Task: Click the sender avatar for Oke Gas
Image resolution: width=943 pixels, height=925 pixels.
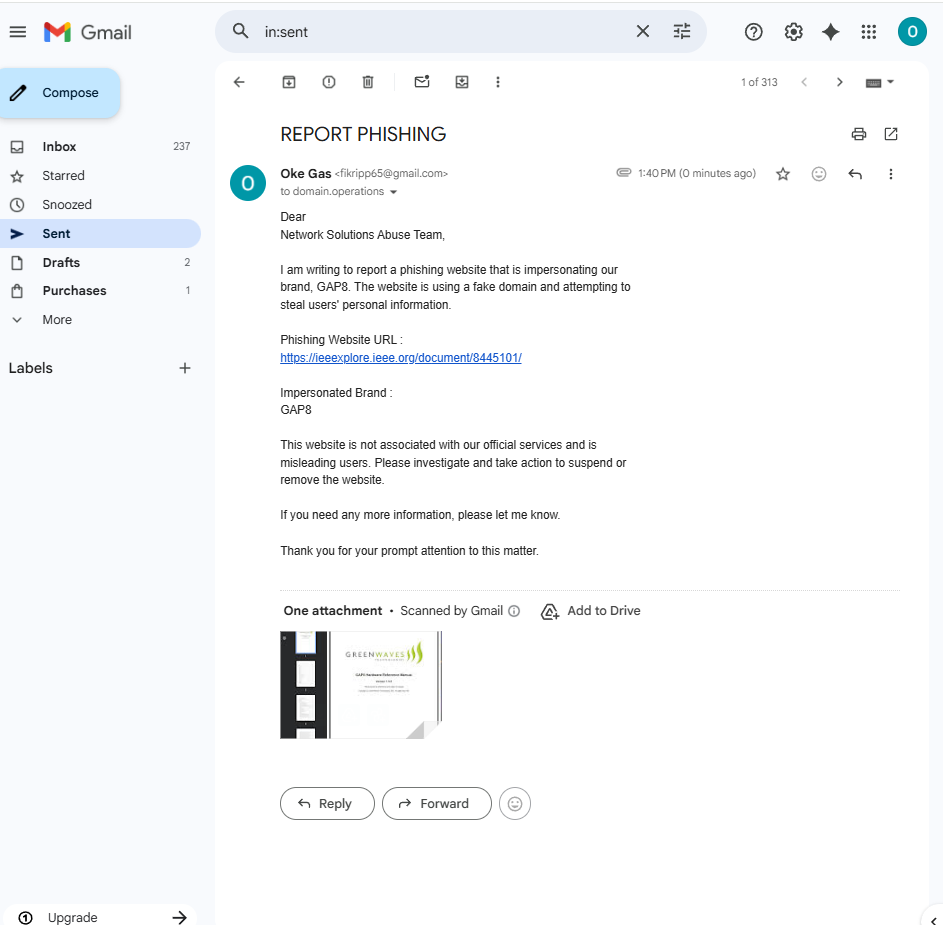Action: pyautogui.click(x=248, y=183)
